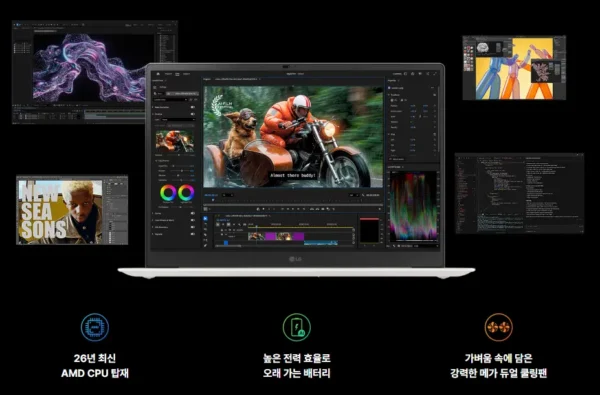Click the orange dual cooling fan icon
Screen dimensions: 600x395
499,327
